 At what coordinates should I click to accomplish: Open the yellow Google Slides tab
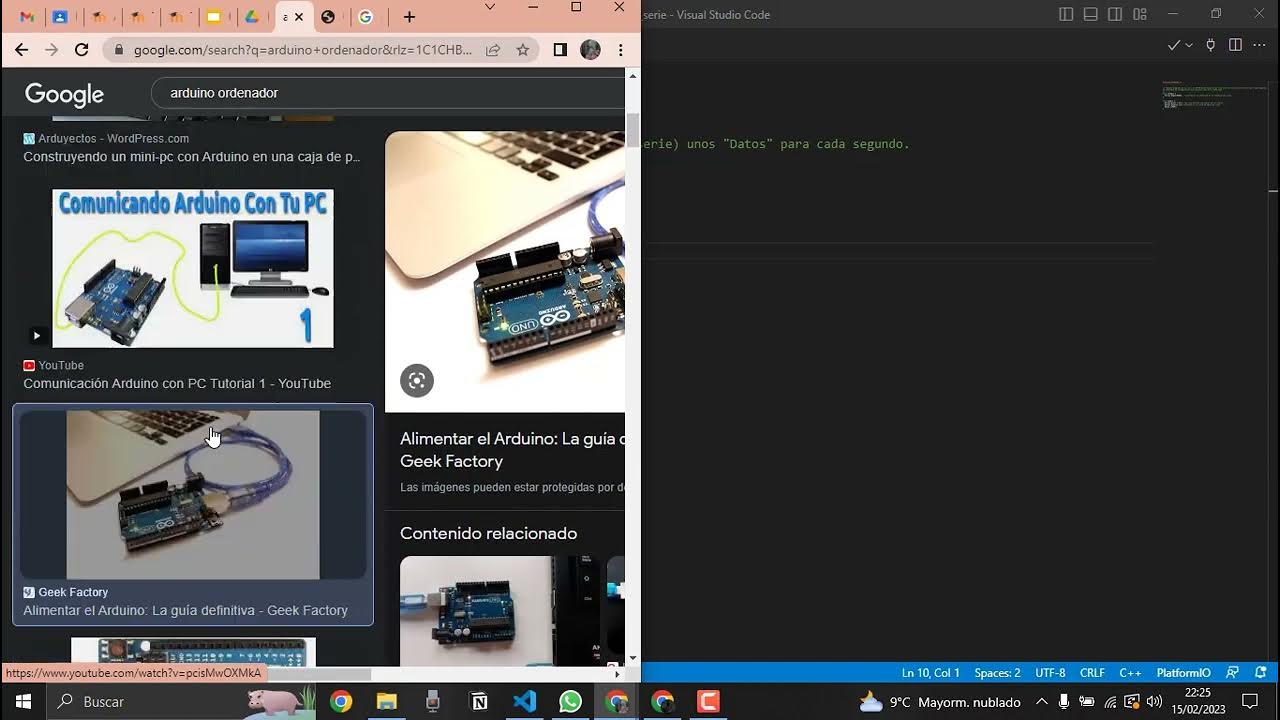click(x=213, y=17)
